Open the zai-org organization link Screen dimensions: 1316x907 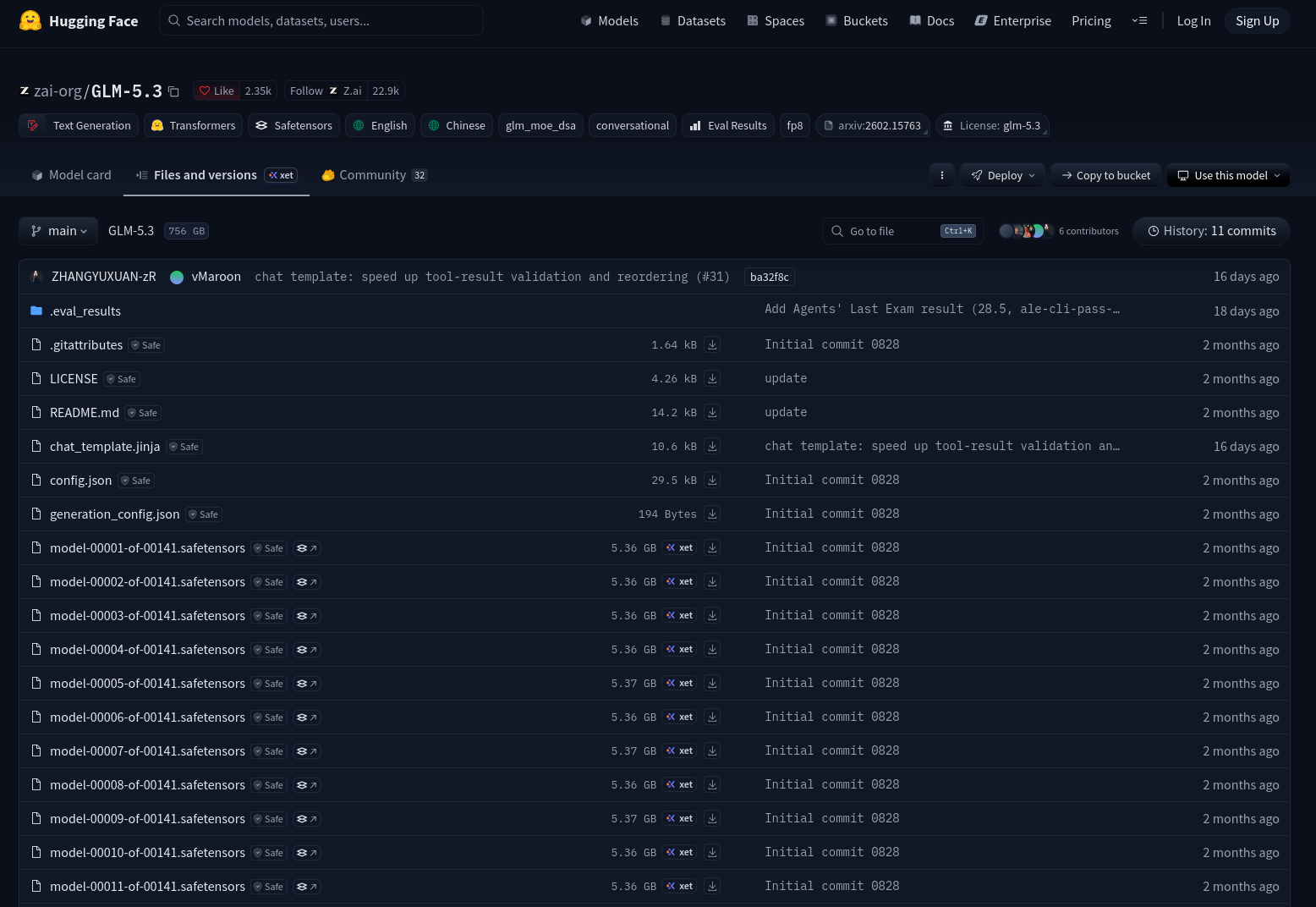(58, 91)
